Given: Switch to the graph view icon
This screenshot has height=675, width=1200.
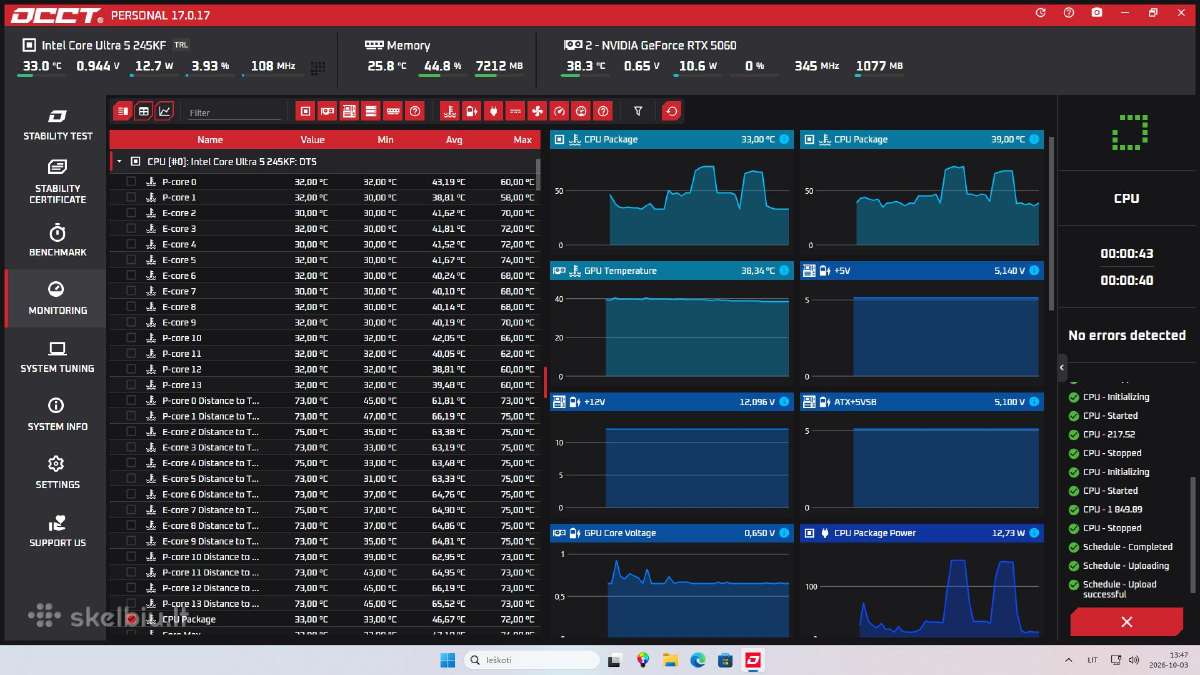Looking at the screenshot, I should [x=165, y=111].
